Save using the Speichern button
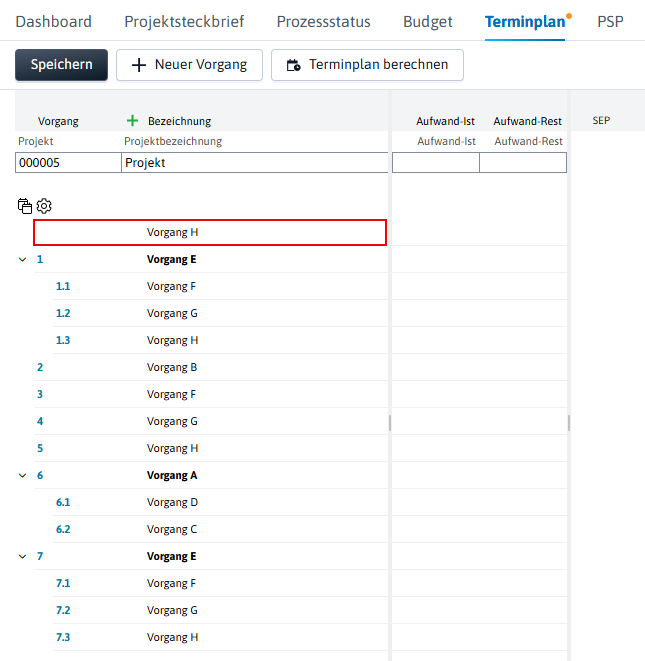Viewport: 645px width, 661px height. tap(62, 65)
